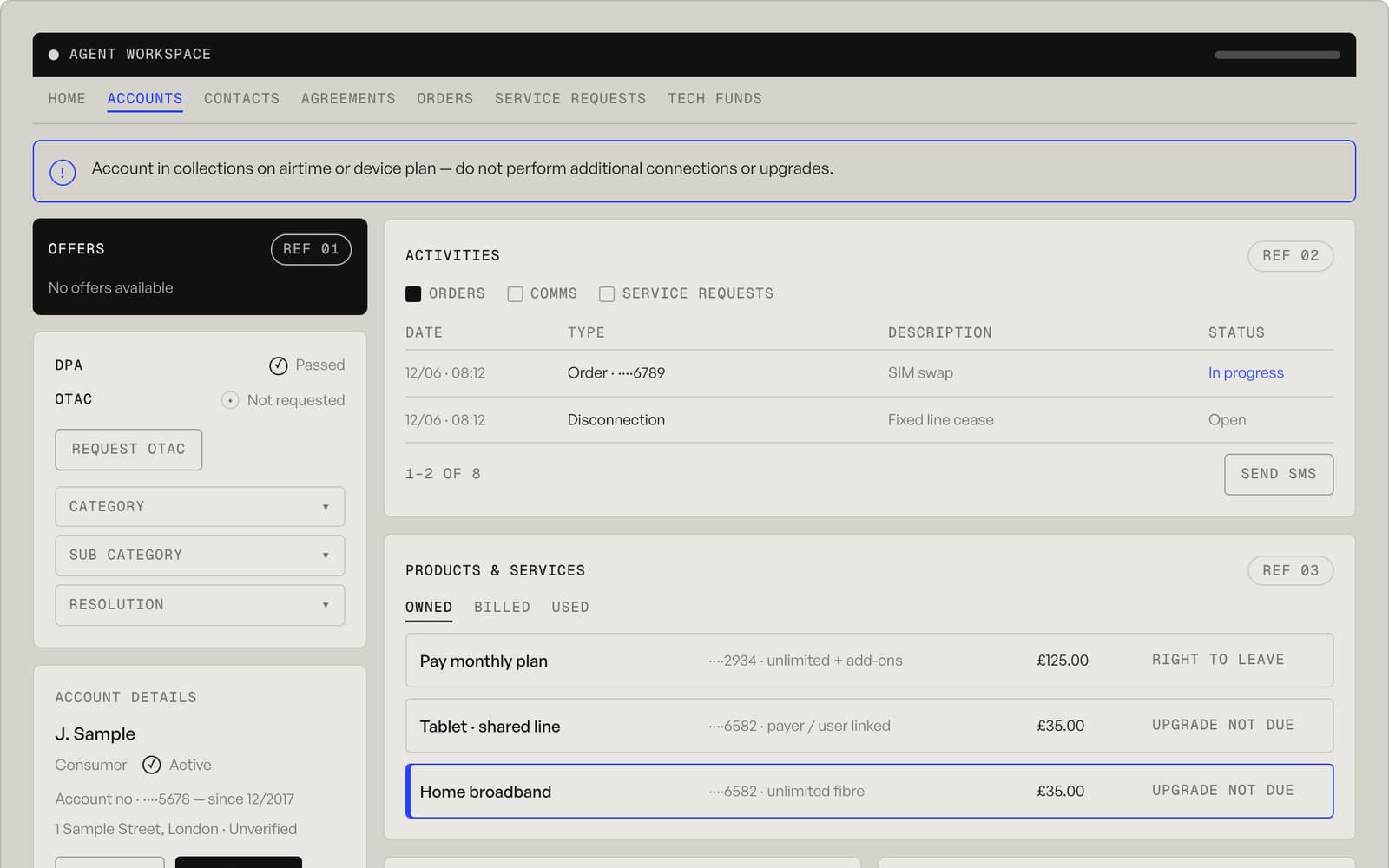The width and height of the screenshot is (1389, 868).
Task: Click the SIM swap description
Action: (920, 373)
